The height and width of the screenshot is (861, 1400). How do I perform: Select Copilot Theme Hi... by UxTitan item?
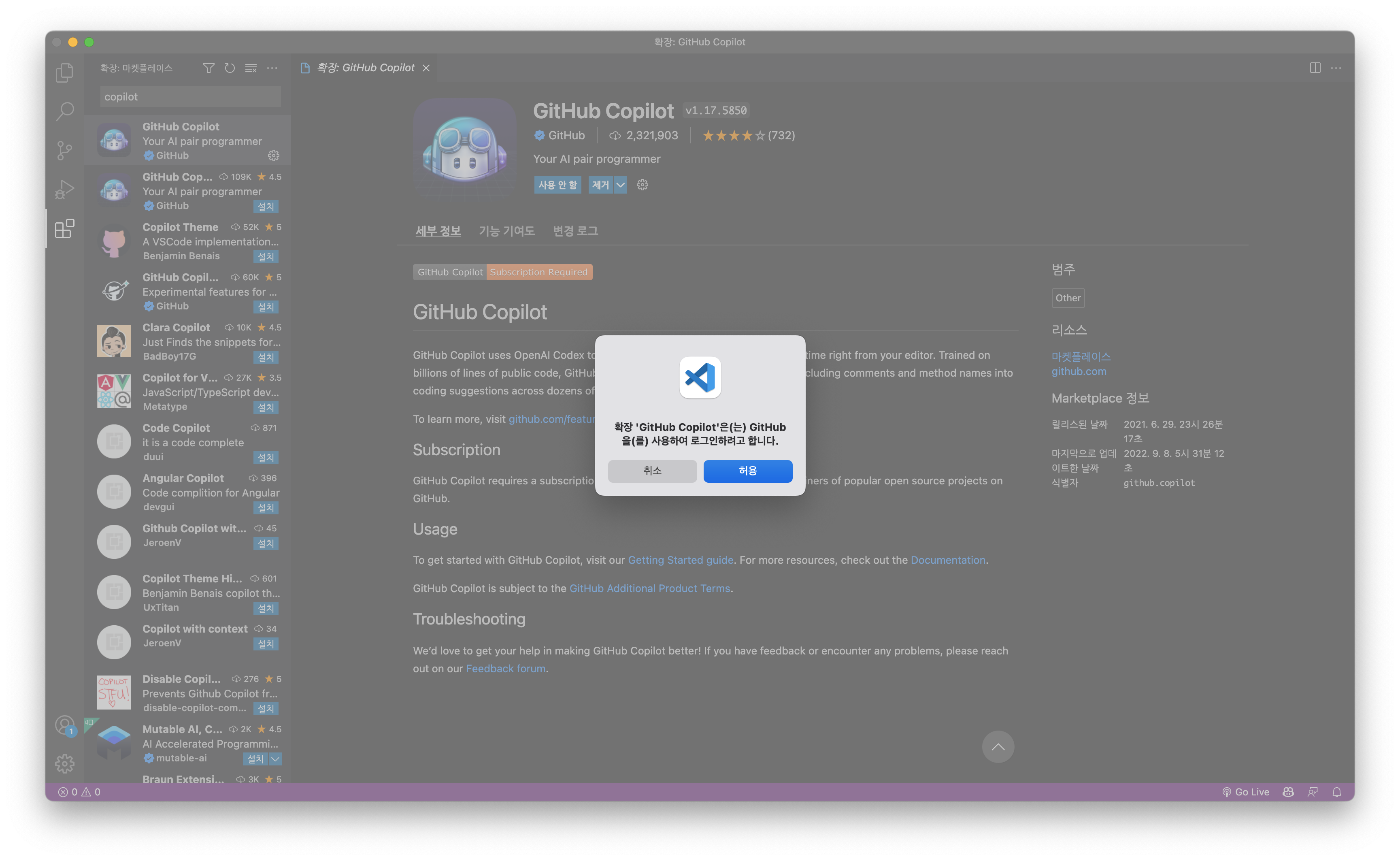click(x=188, y=592)
